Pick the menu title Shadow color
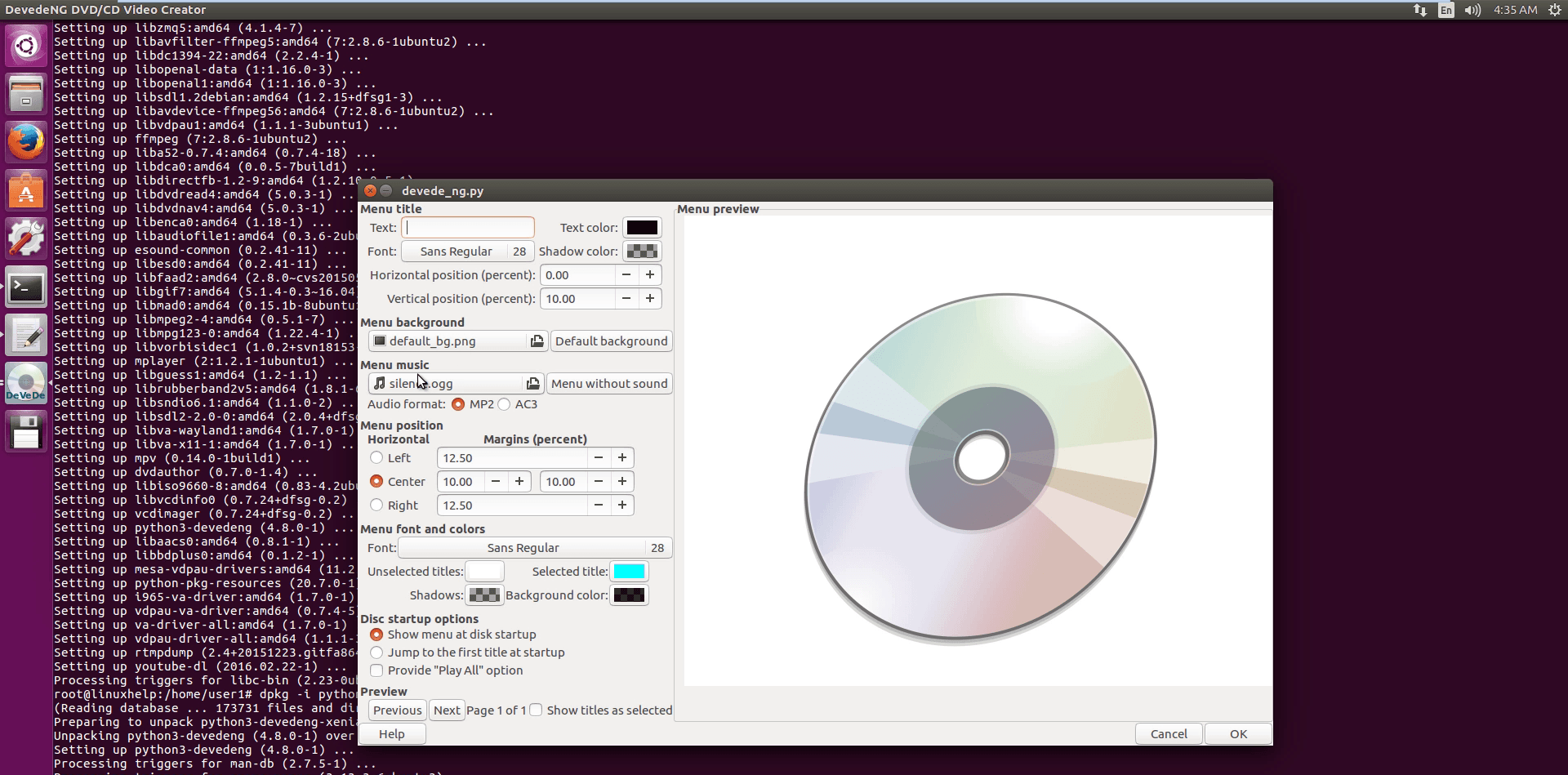The image size is (1568, 775). (x=642, y=252)
